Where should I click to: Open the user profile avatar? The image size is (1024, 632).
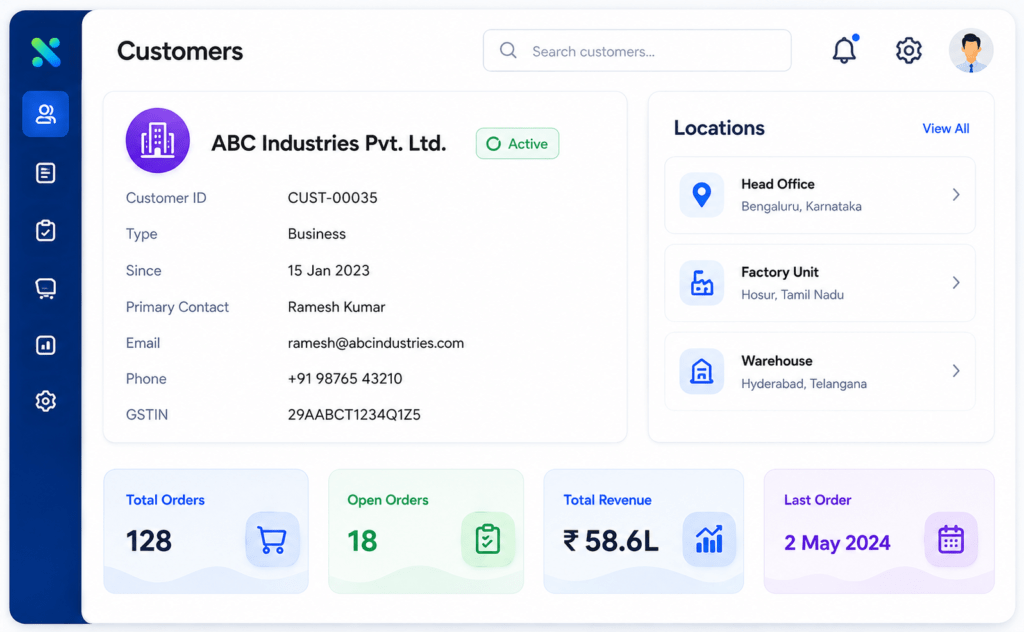click(x=971, y=50)
